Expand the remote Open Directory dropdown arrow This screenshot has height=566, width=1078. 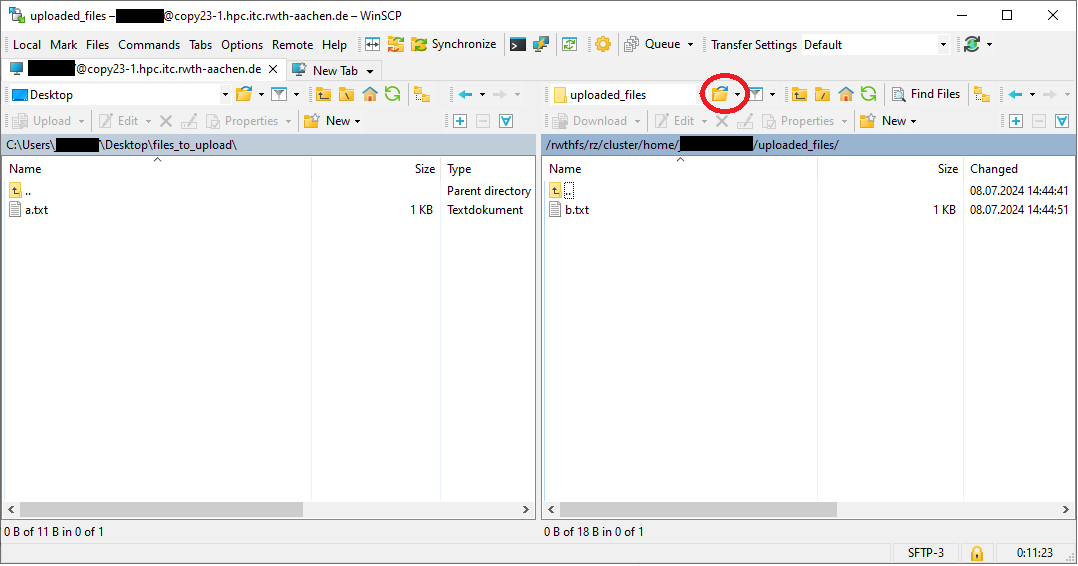tap(737, 95)
